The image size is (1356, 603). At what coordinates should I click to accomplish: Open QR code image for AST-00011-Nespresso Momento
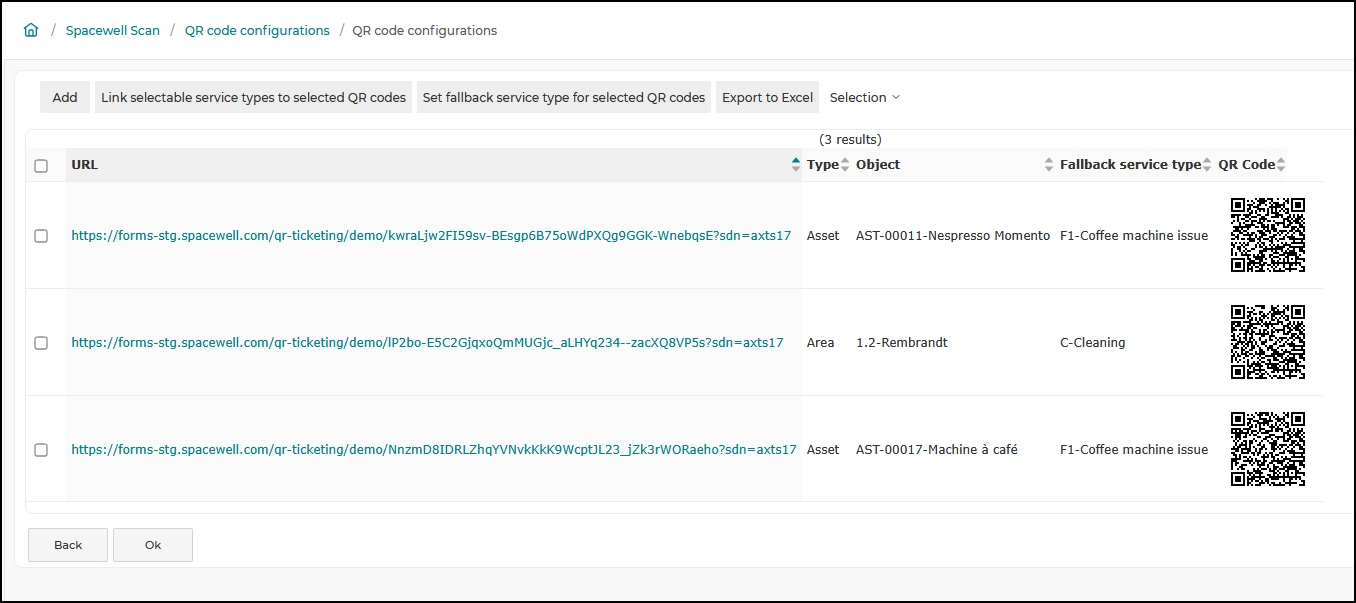coord(1268,235)
